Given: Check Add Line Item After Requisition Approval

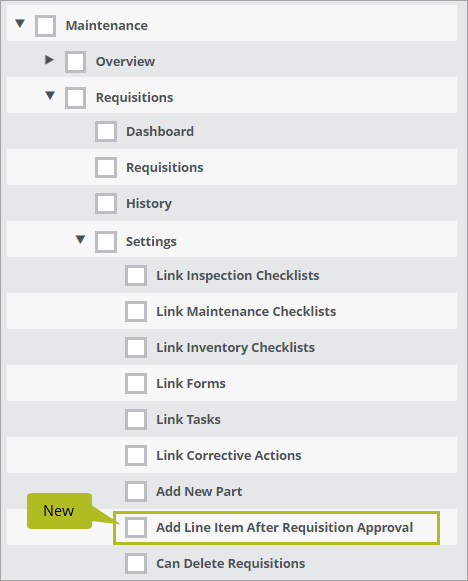Looking at the screenshot, I should pyautogui.click(x=136, y=527).
